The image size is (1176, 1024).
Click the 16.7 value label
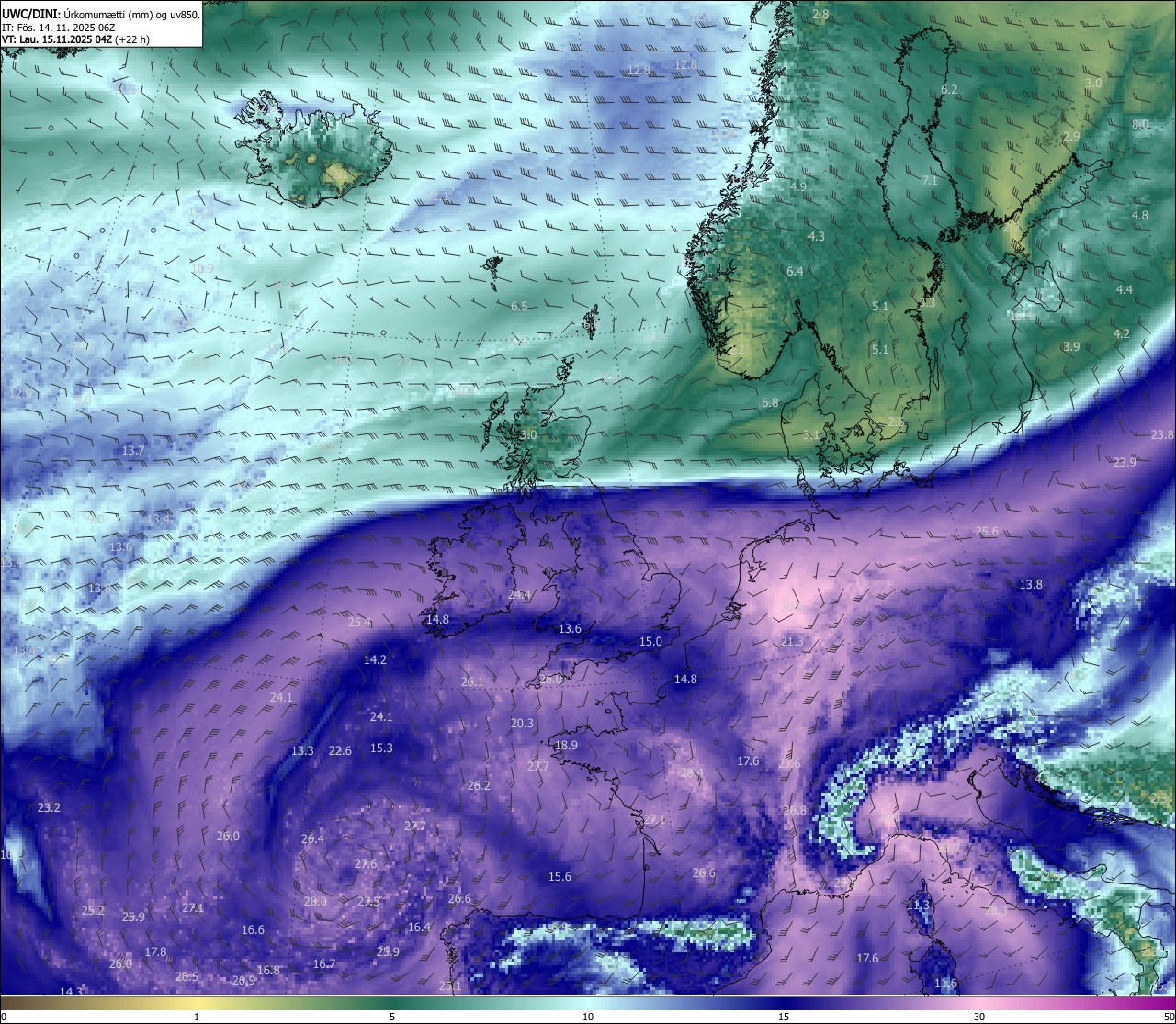pyautogui.click(x=324, y=964)
